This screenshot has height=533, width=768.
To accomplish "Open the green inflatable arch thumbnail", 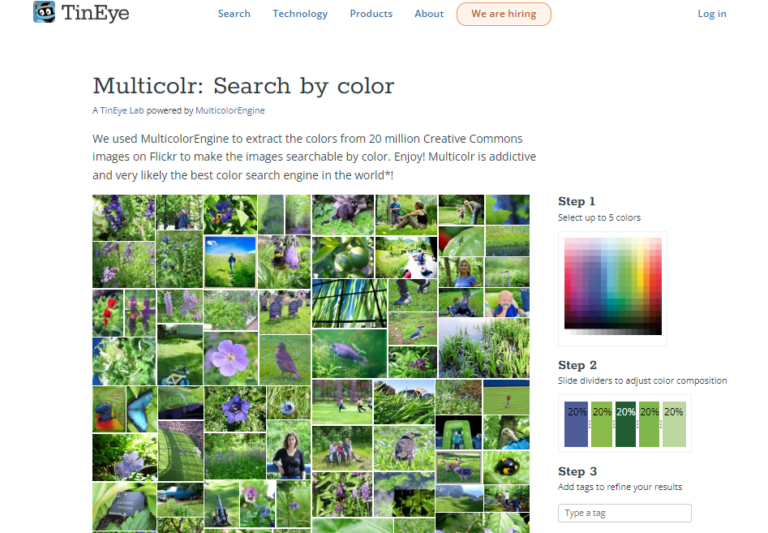I will [x=458, y=433].
